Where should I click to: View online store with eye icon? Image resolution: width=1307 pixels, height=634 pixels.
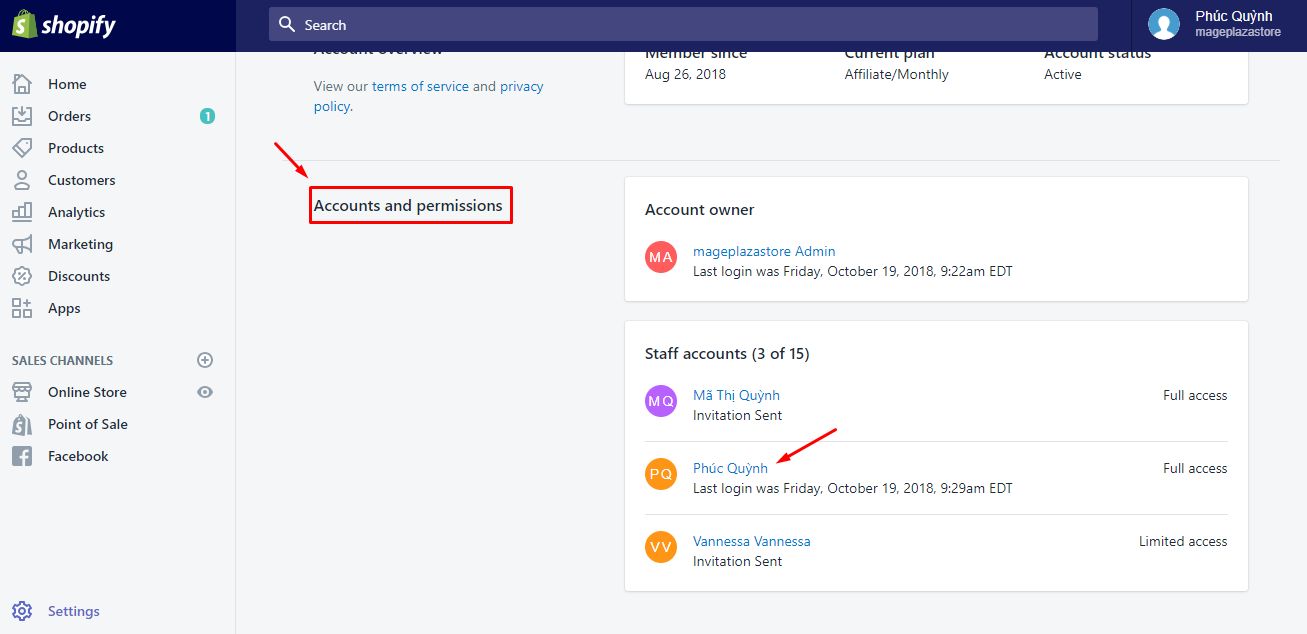pos(205,392)
